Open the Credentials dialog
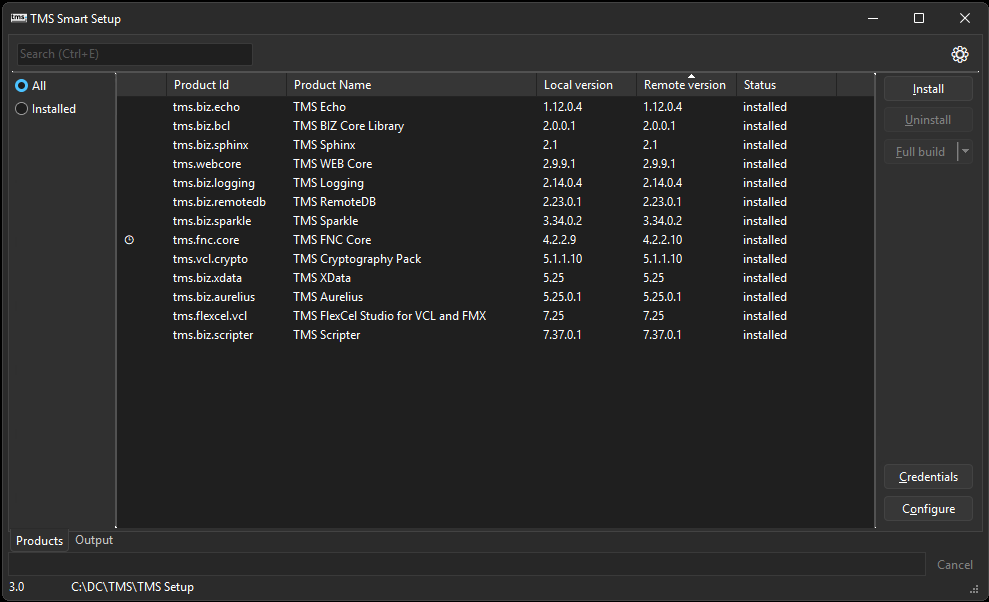Image resolution: width=989 pixels, height=602 pixels. 928,477
